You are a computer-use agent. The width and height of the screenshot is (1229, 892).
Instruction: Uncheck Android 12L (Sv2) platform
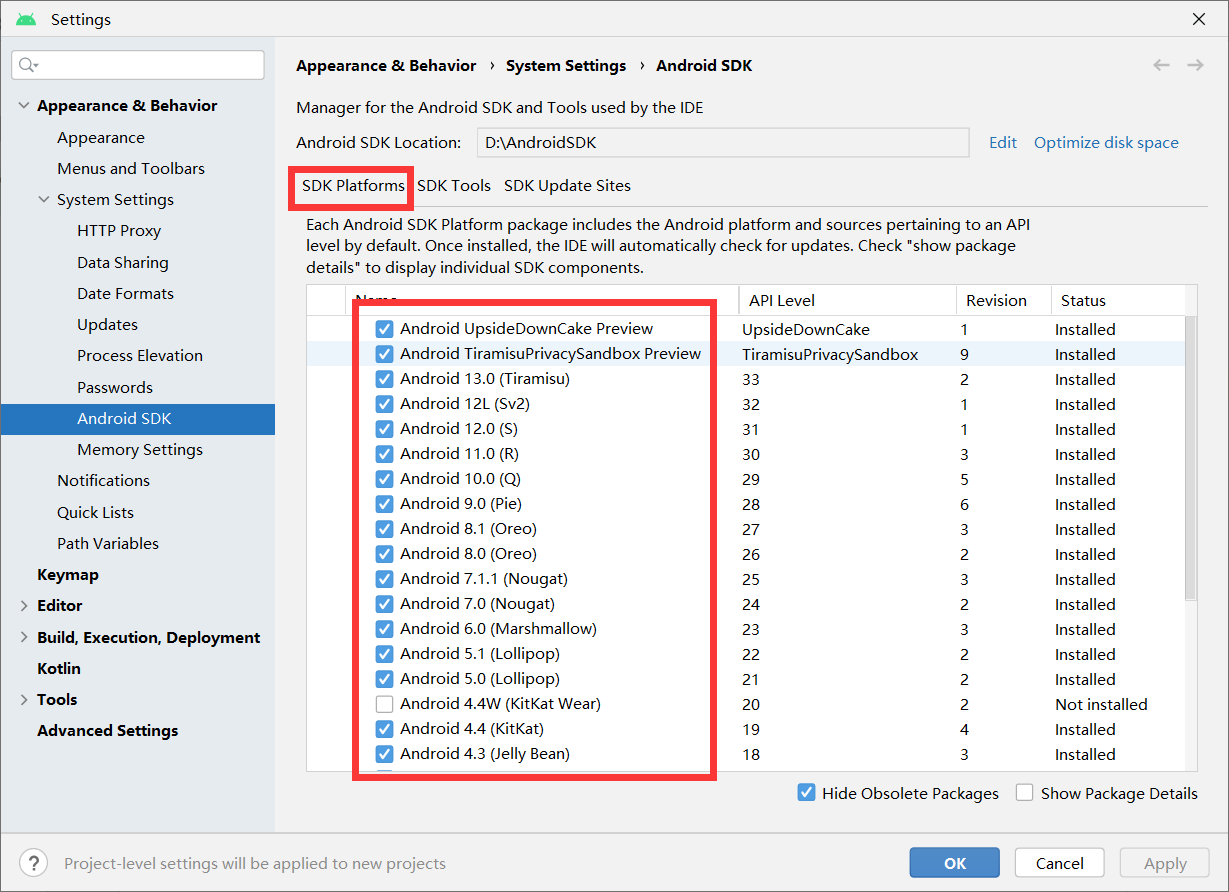384,404
